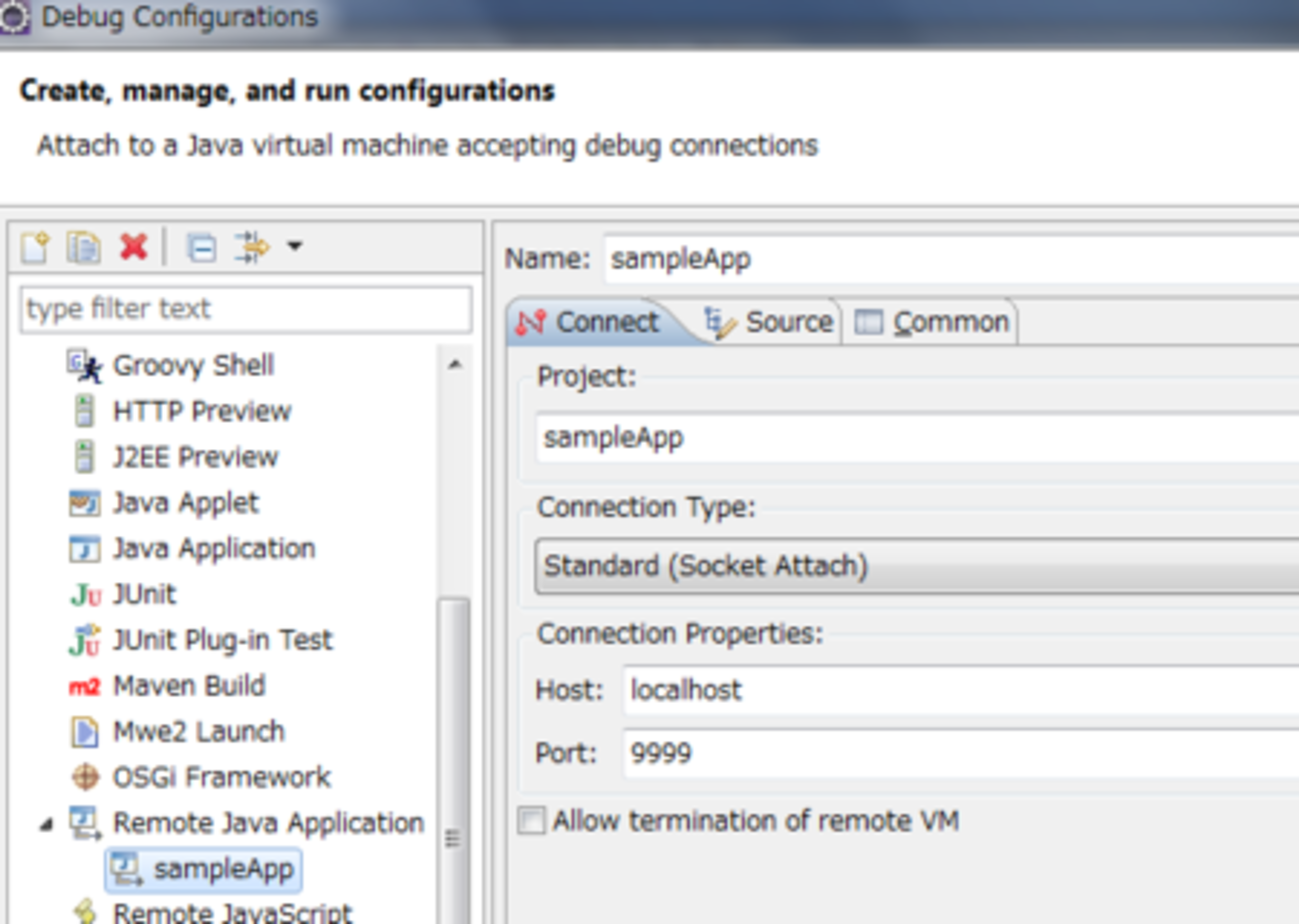Click the New launch configuration icon
Screen dimensions: 1299x924
35,246
